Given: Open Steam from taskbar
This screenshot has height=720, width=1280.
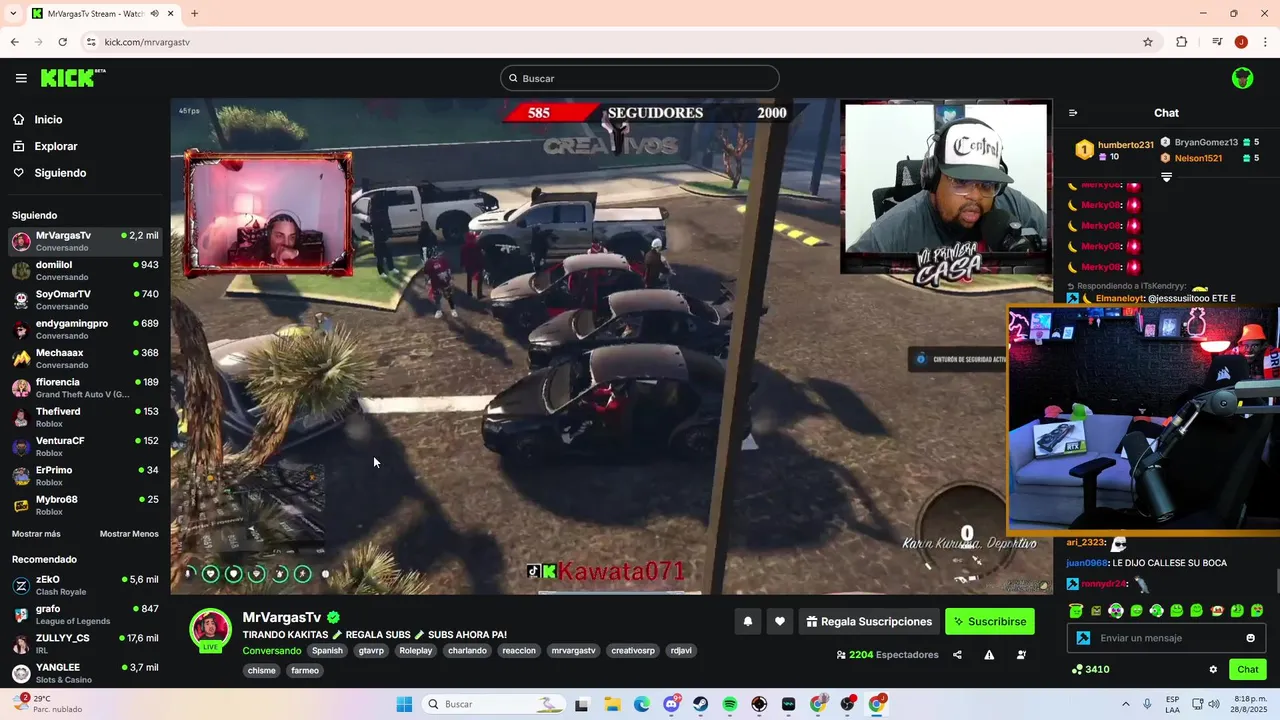Looking at the screenshot, I should [701, 704].
